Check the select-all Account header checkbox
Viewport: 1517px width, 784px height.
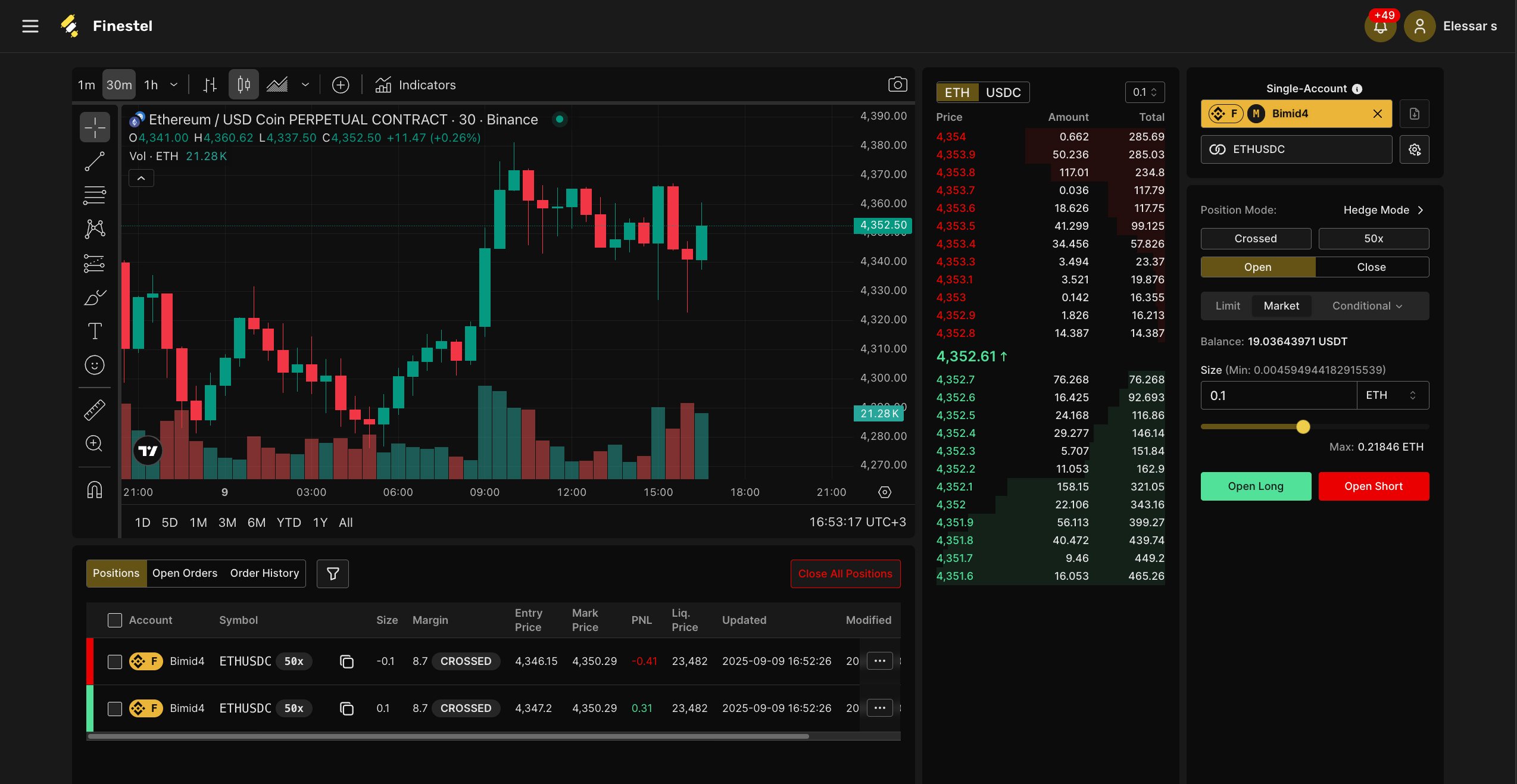tap(115, 620)
